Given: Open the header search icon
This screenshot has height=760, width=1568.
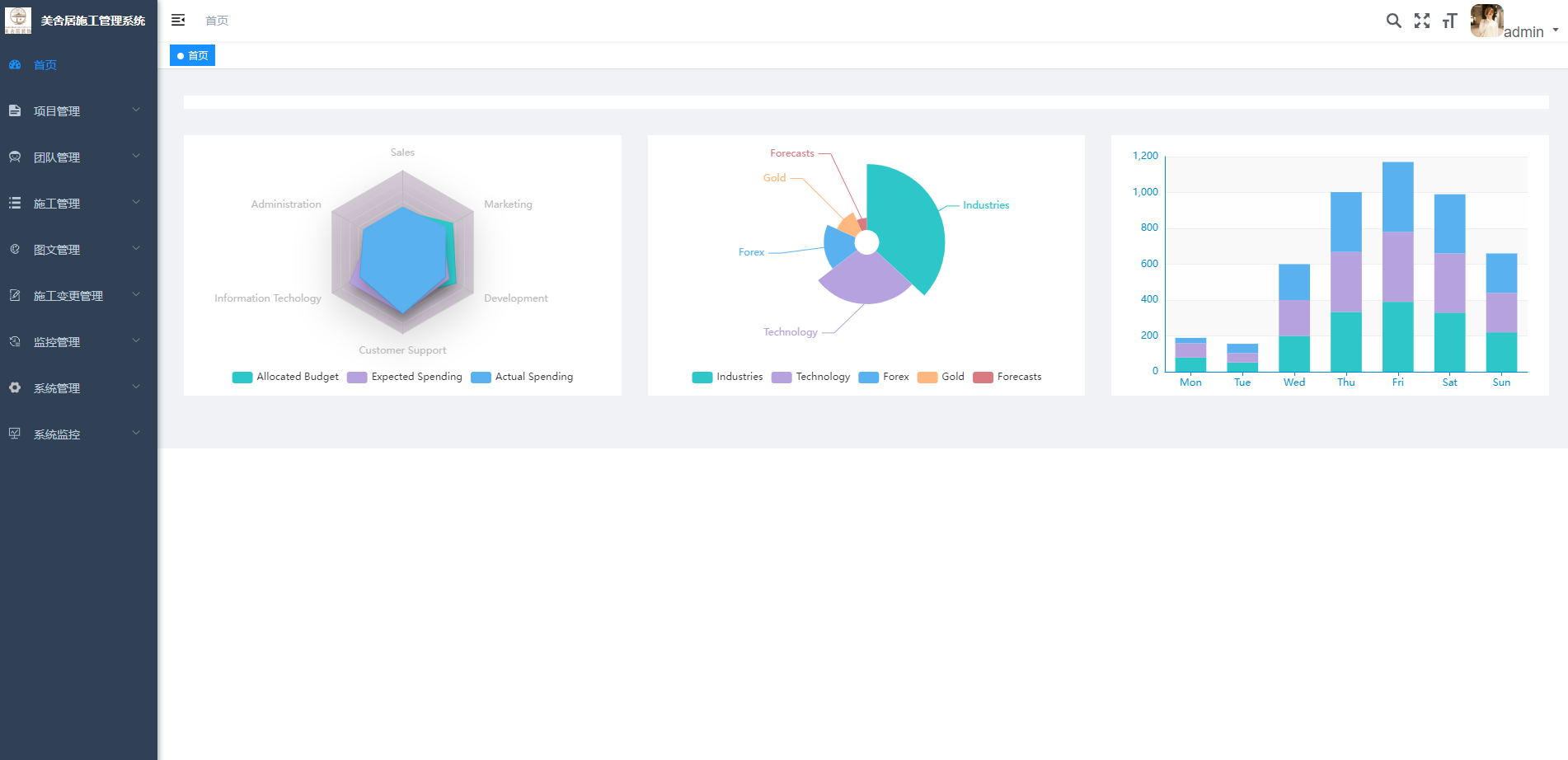Looking at the screenshot, I should pos(1393,21).
